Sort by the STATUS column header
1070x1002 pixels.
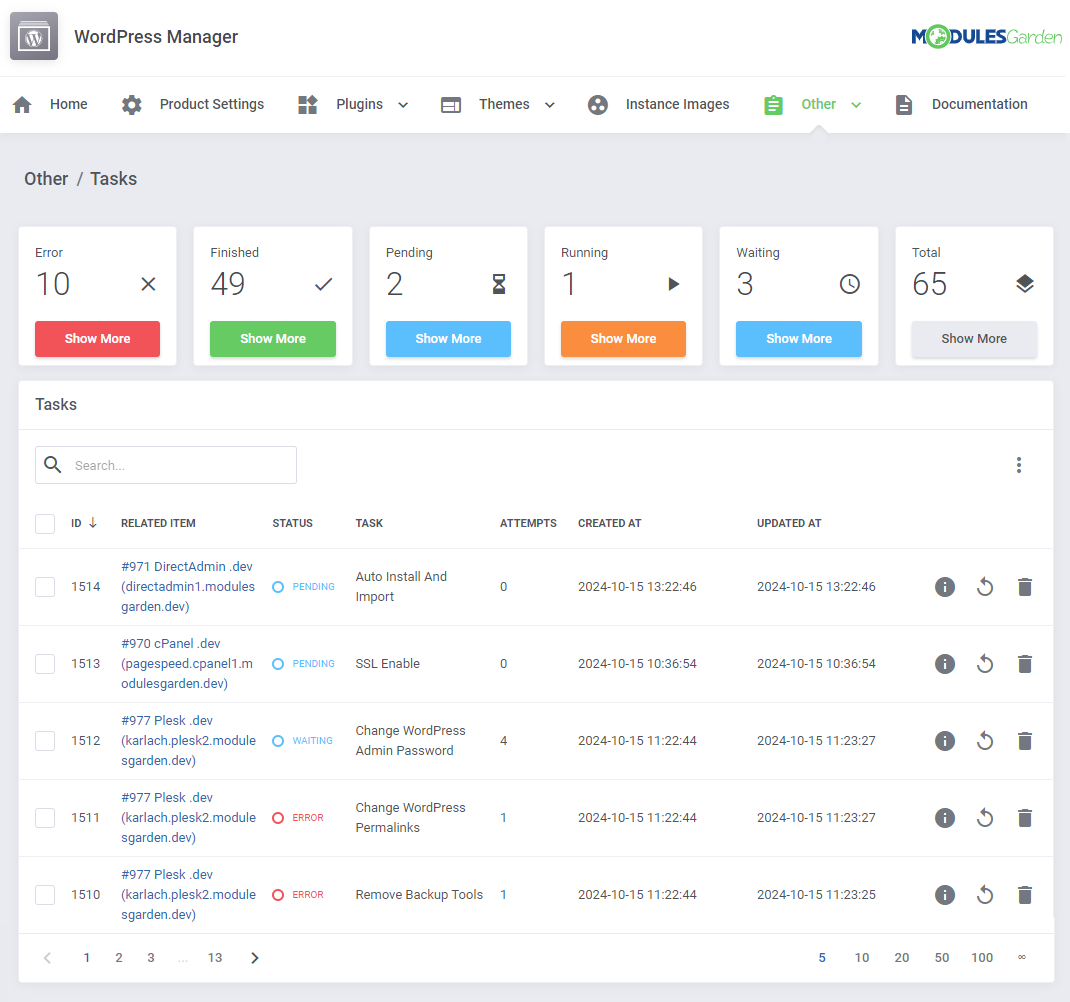point(292,524)
